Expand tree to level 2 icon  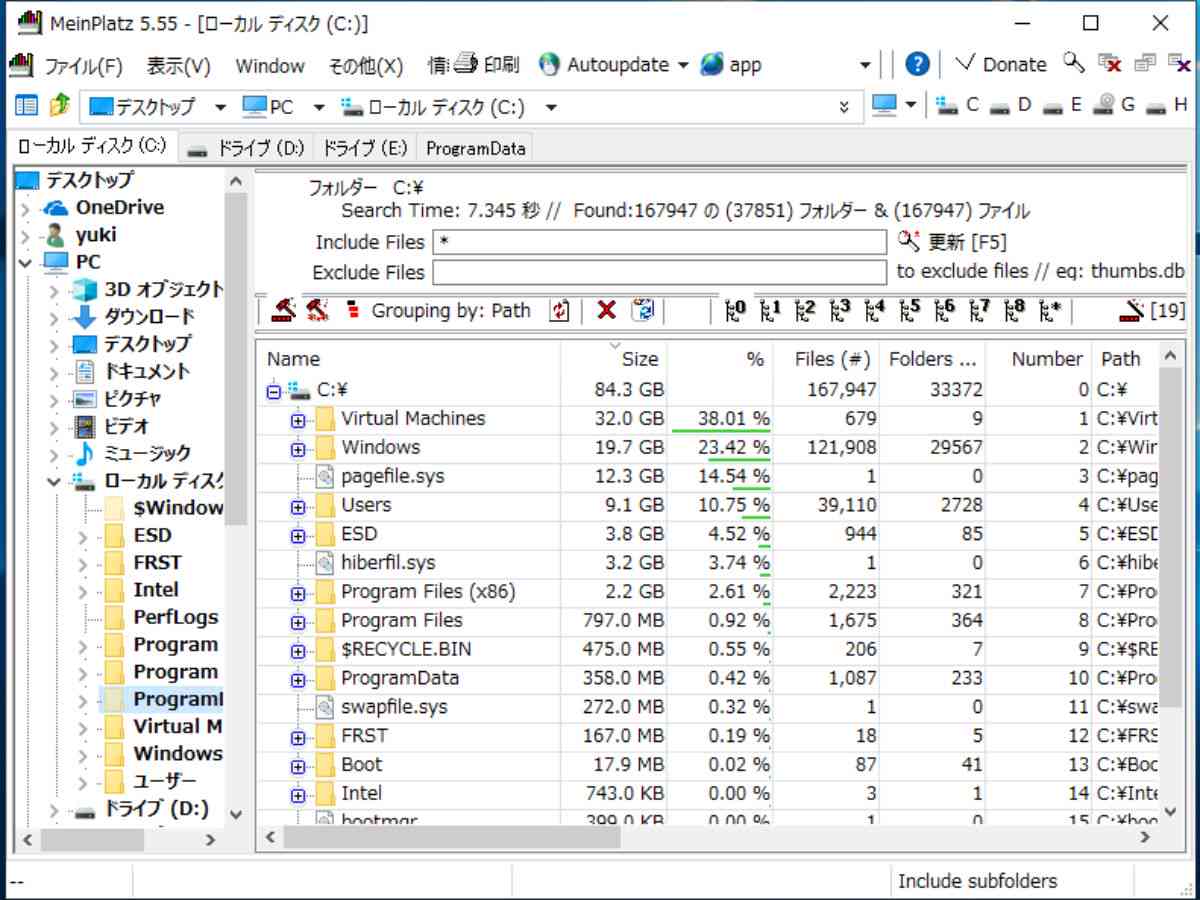coord(805,310)
